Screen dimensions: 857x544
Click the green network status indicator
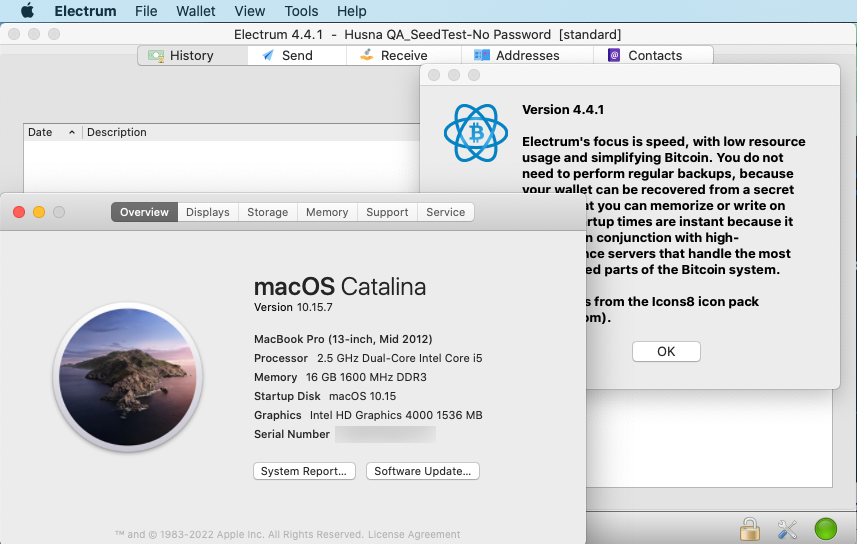click(x=825, y=529)
